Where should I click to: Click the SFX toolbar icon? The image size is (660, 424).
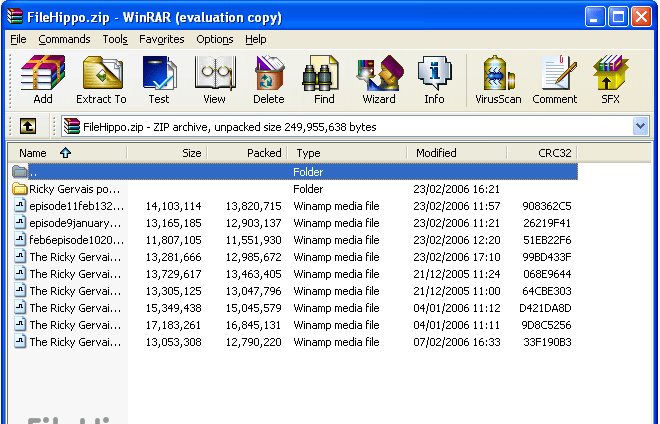pos(610,73)
